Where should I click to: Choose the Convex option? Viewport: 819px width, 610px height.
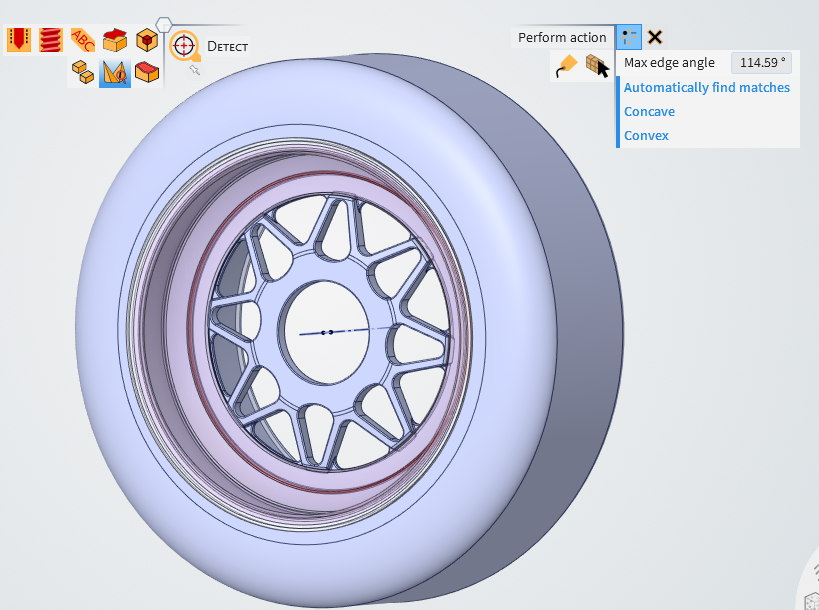click(x=646, y=136)
